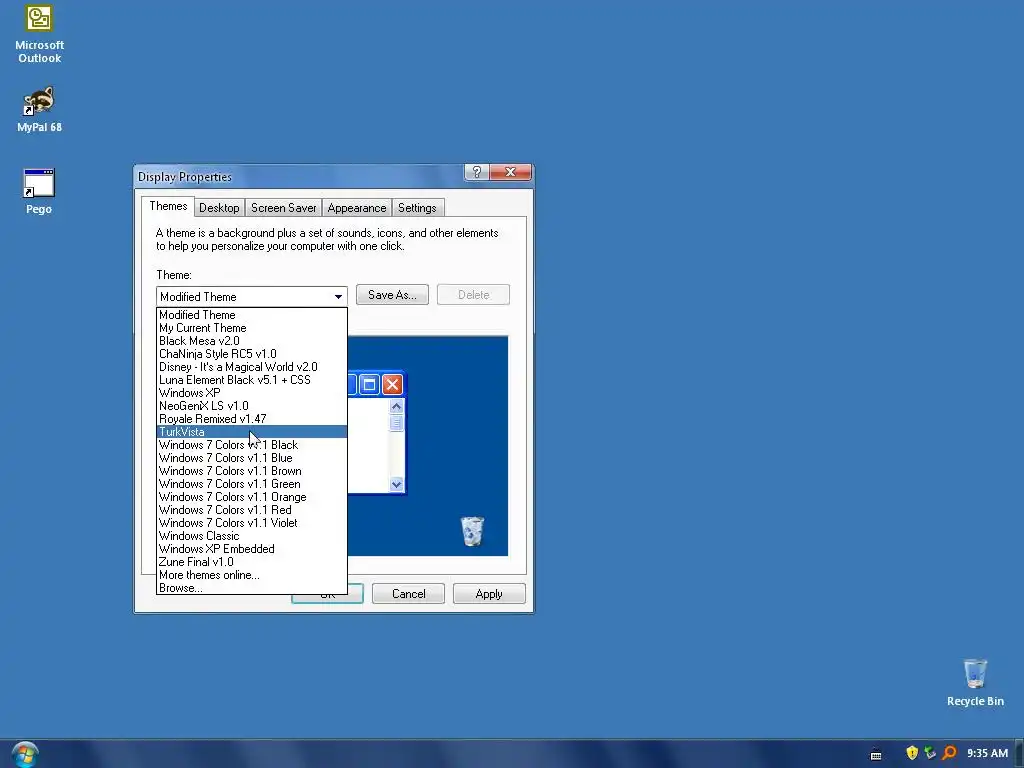This screenshot has height=768, width=1024.
Task: Select the Windows Classic theme
Action: [251, 536]
